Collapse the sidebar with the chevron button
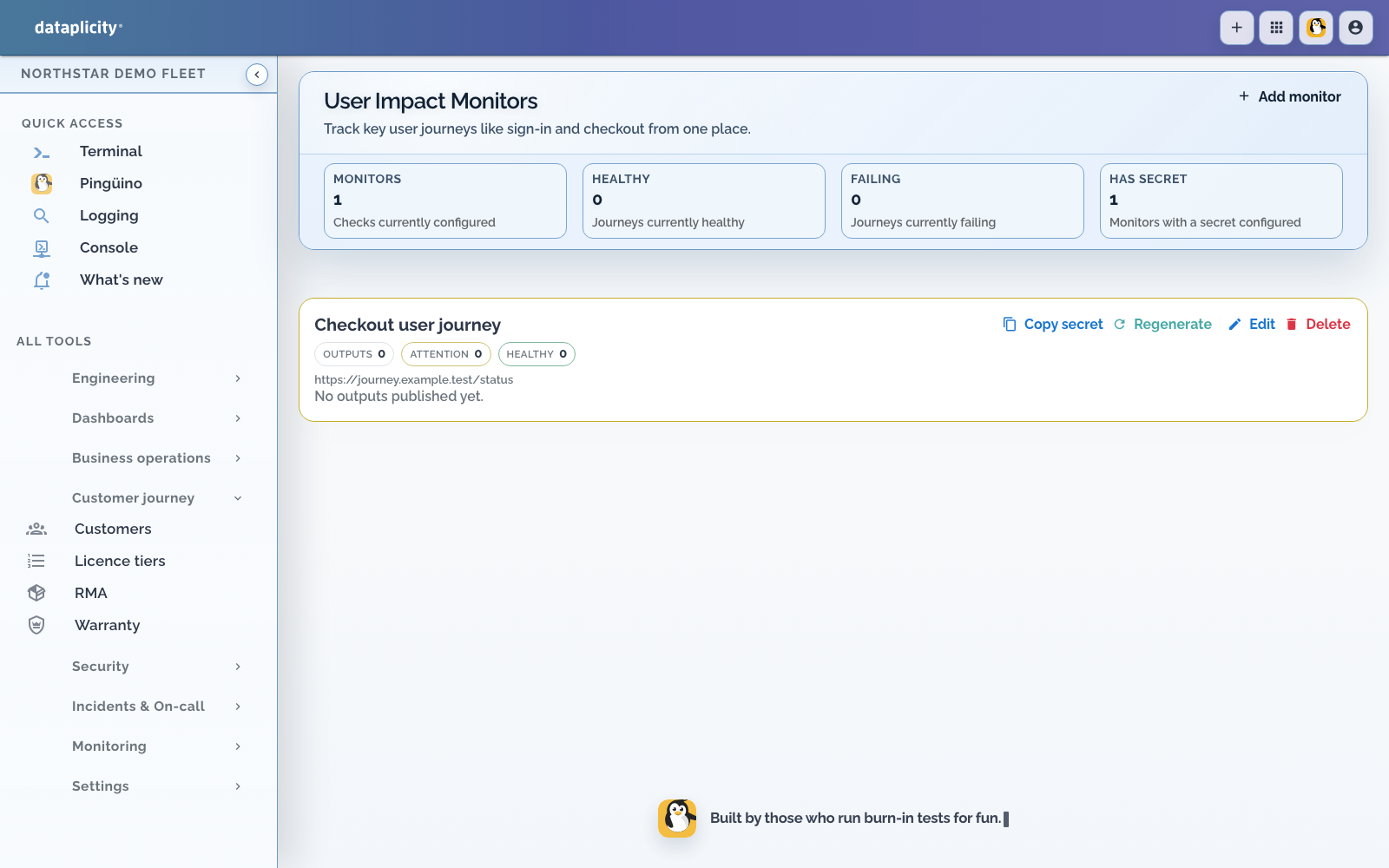 (x=257, y=75)
